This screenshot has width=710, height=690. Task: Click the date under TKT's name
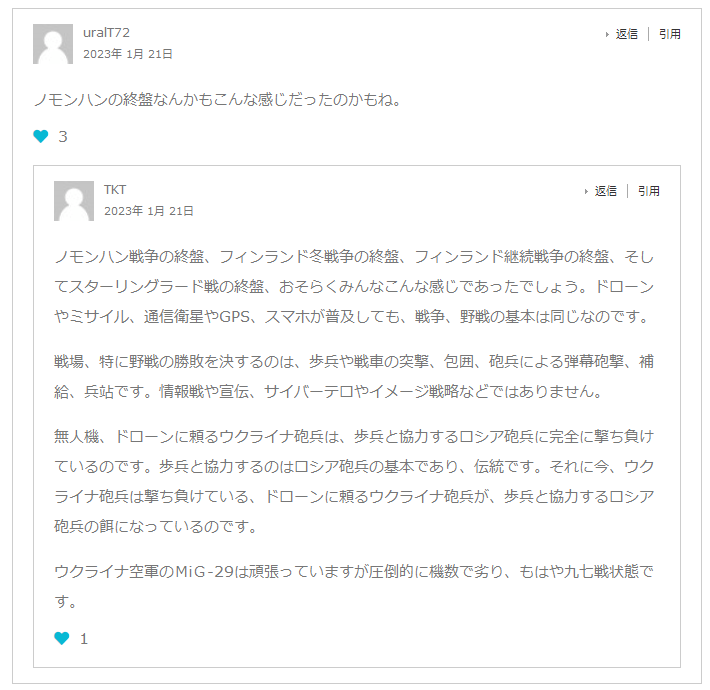click(148, 211)
